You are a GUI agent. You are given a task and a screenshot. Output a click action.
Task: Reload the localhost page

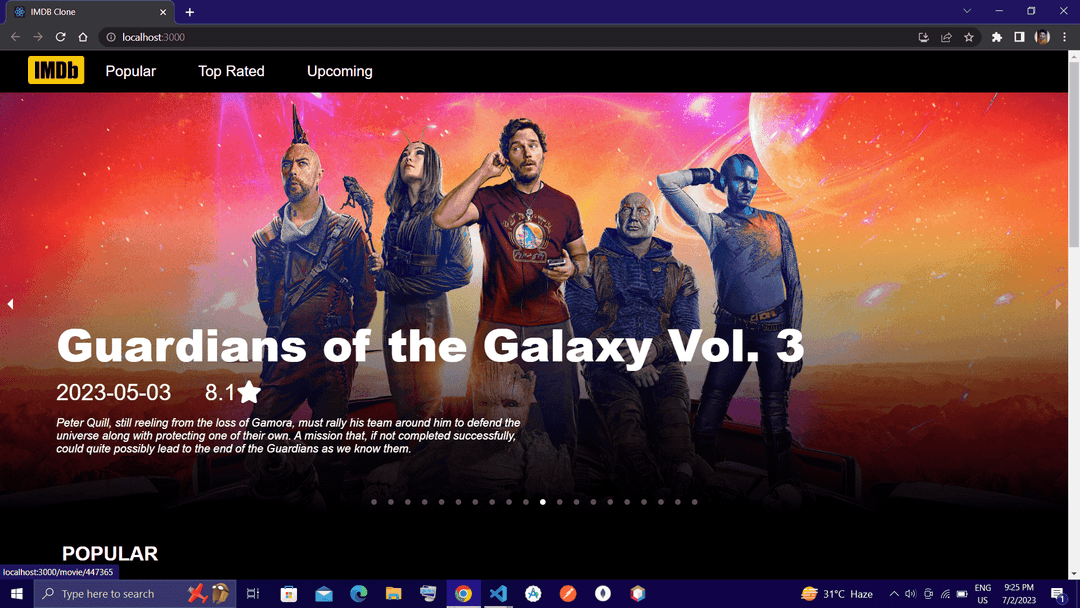coord(61,37)
